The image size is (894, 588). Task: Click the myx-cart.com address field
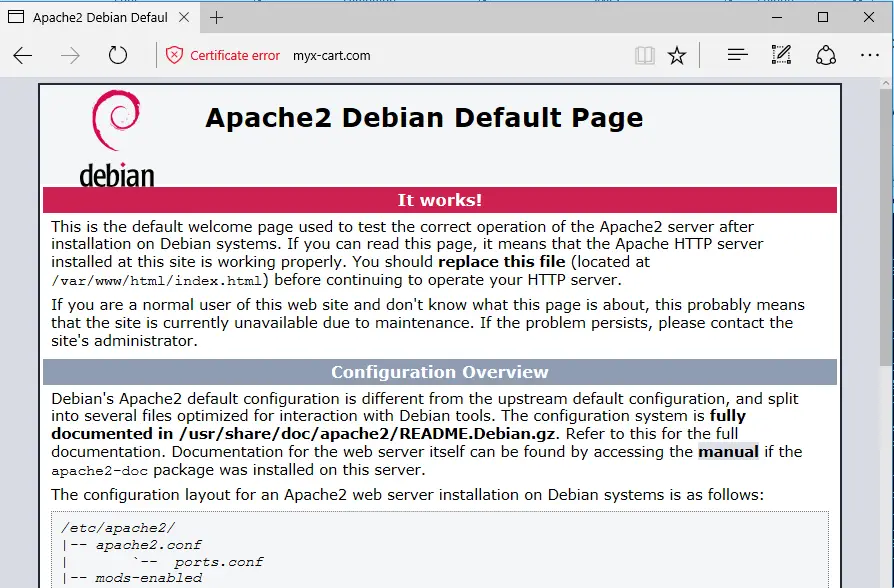(331, 56)
